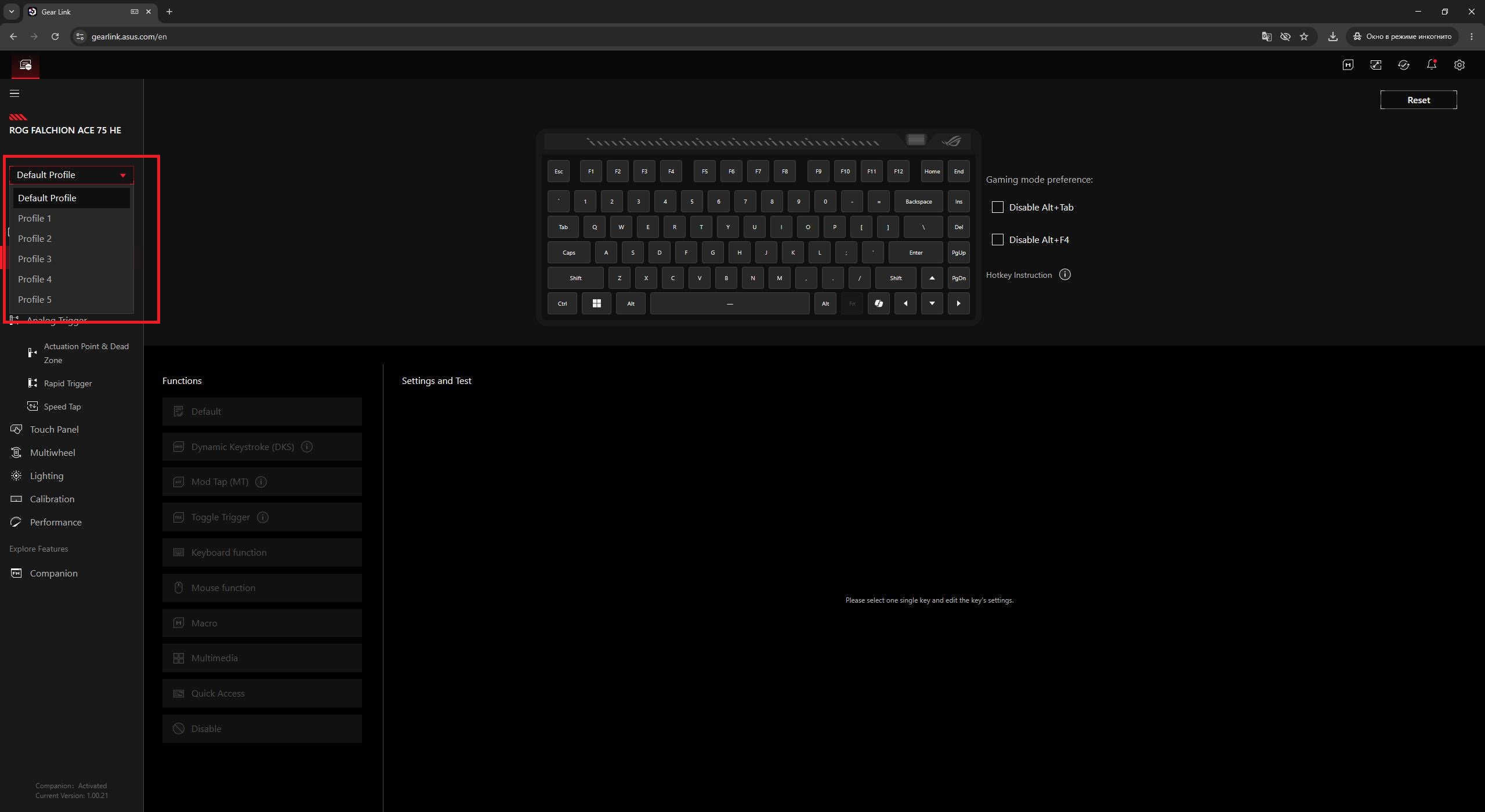View site information icon in address bar
1485x812 pixels.
(x=80, y=37)
